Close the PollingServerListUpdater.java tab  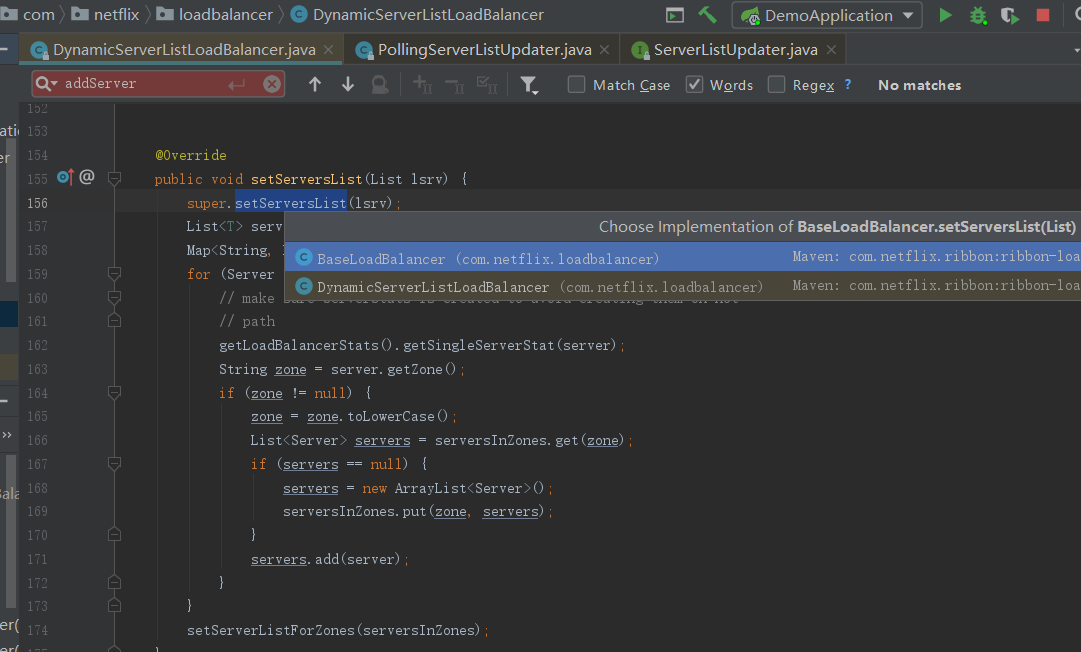605,50
